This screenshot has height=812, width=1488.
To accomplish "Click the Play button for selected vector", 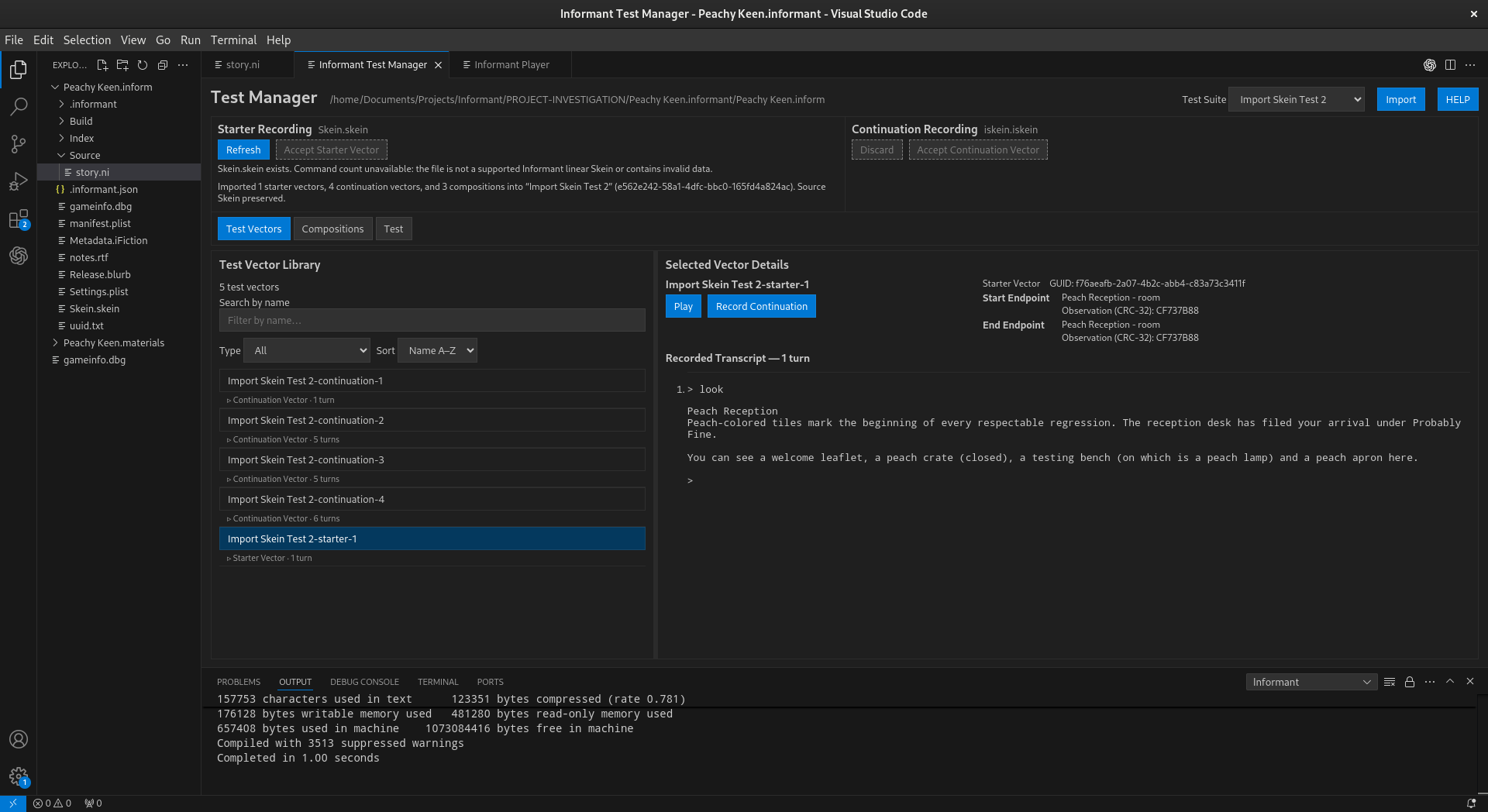I will click(x=683, y=306).
